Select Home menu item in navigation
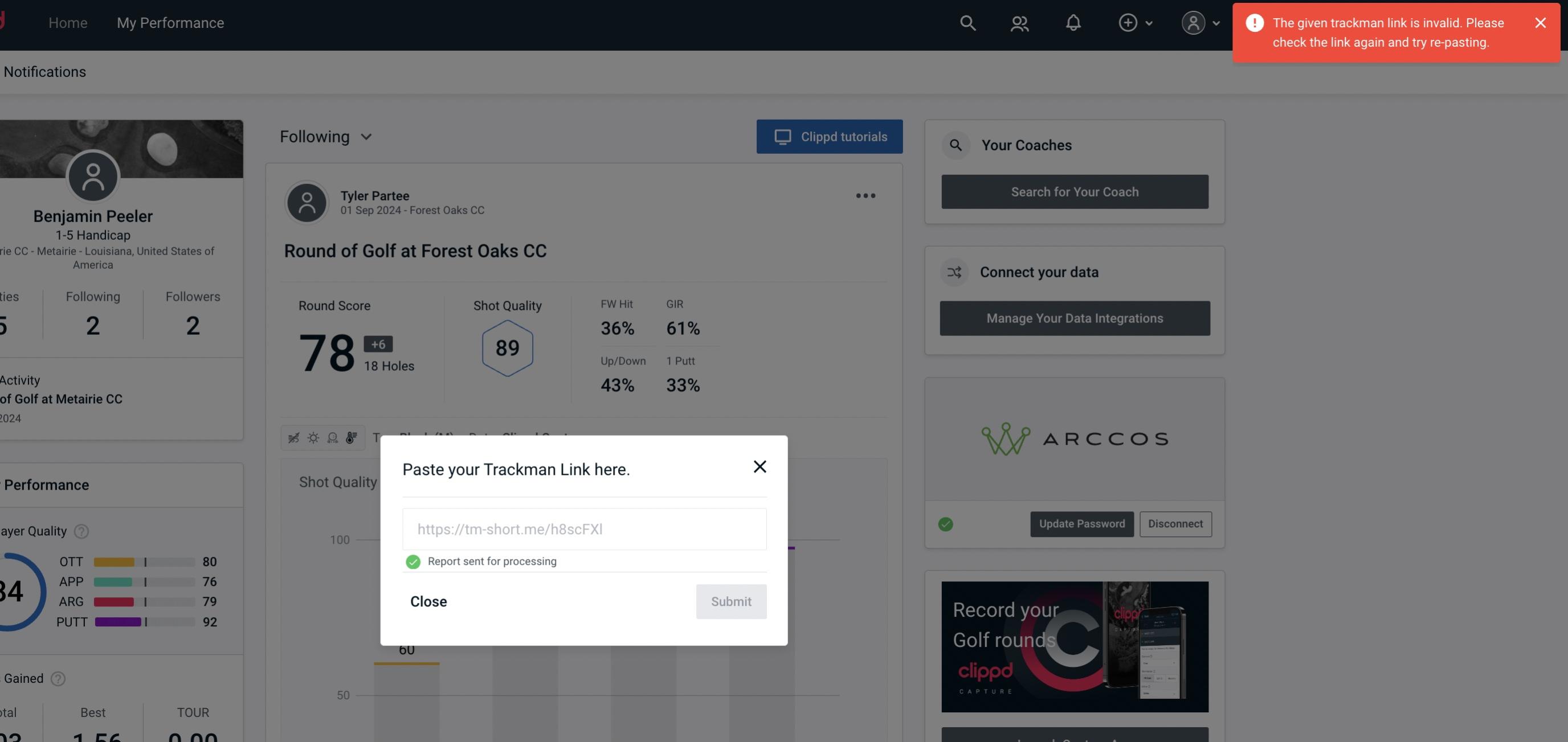Screen dimensions: 1568x742 click(68, 22)
